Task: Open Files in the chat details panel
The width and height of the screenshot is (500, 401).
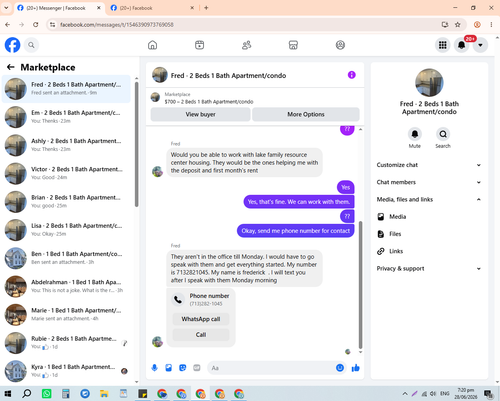Action: [x=429, y=234]
